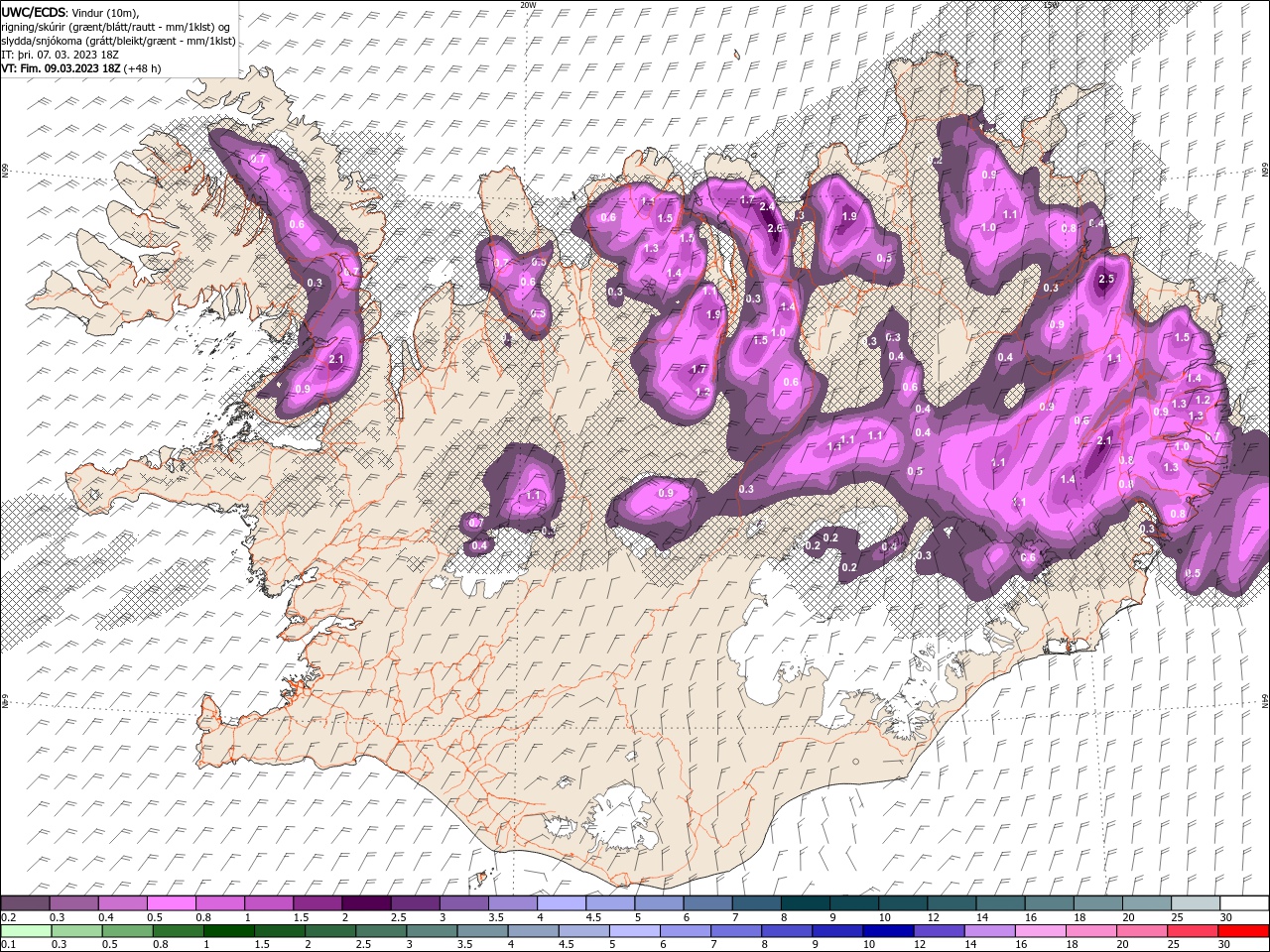1270x952 pixels.
Task: Pick the violet 3 snow legend swatch
Action: tap(463, 903)
